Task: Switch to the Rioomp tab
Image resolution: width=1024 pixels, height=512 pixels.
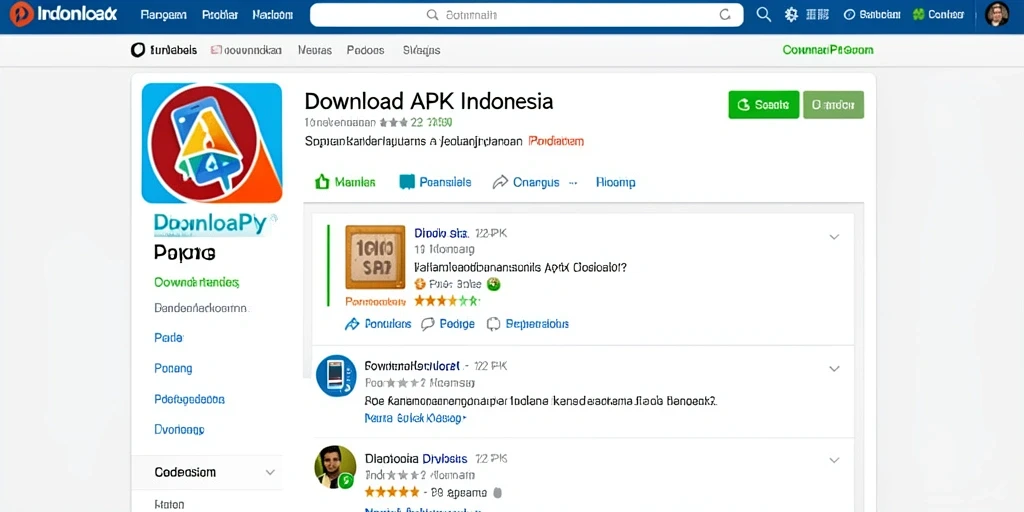Action: [x=615, y=182]
